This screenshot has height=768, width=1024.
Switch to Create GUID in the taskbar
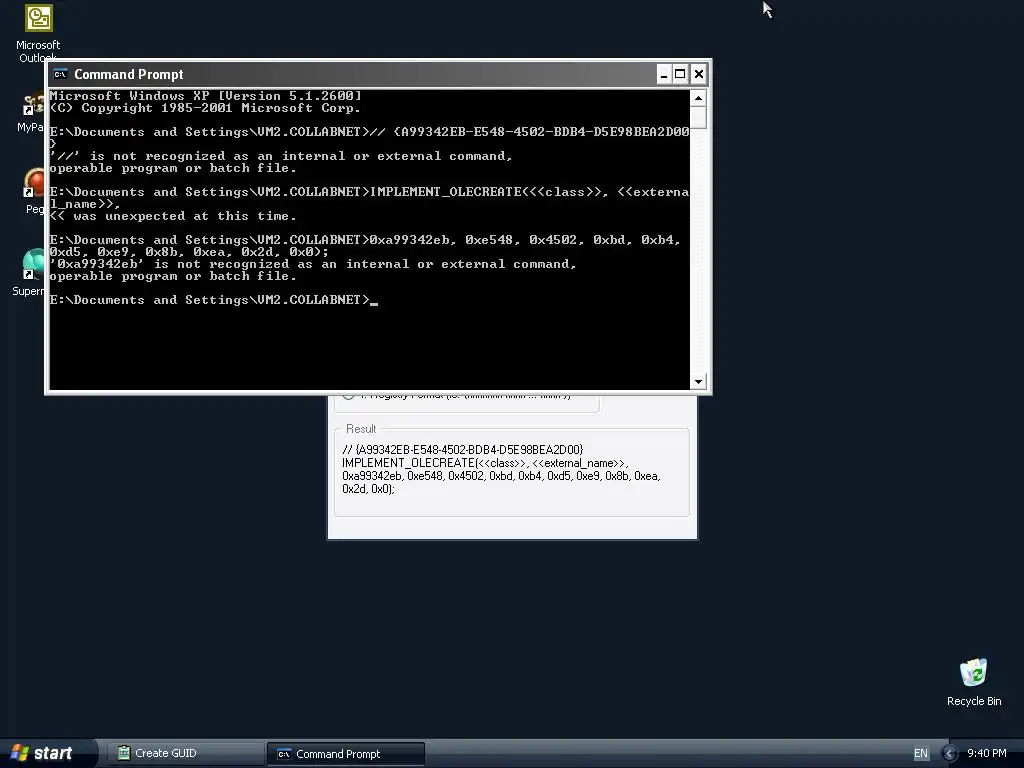185,754
